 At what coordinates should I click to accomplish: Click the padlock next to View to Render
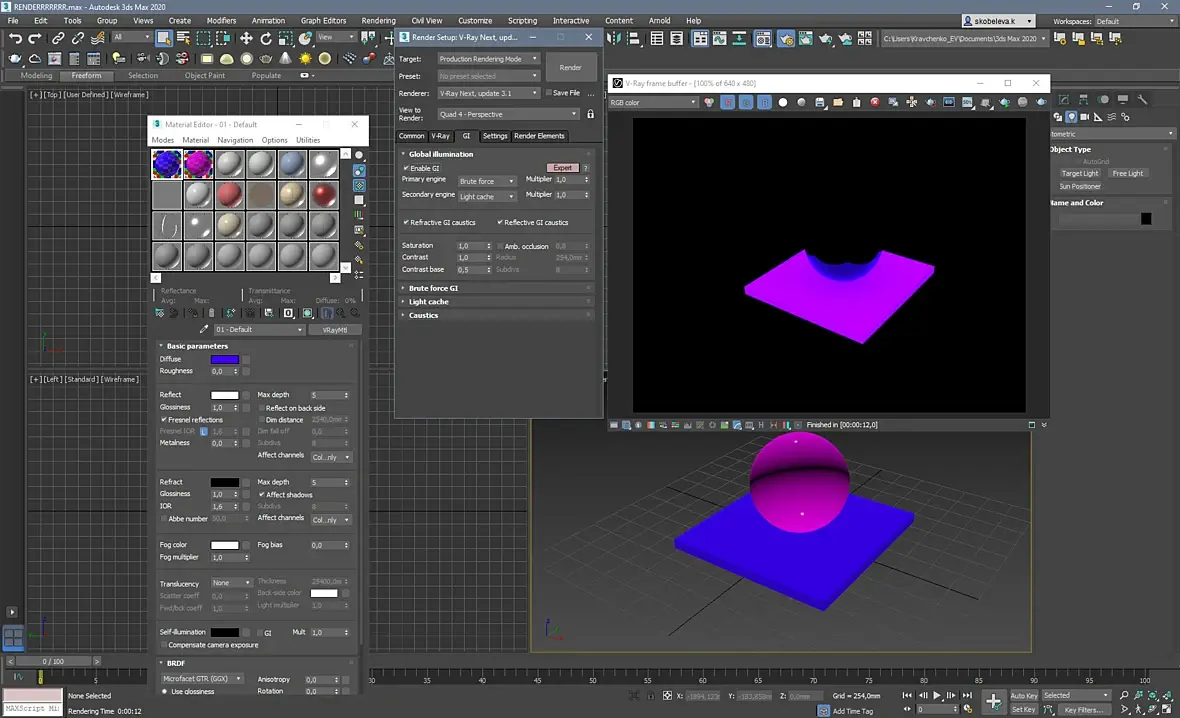[x=590, y=114]
